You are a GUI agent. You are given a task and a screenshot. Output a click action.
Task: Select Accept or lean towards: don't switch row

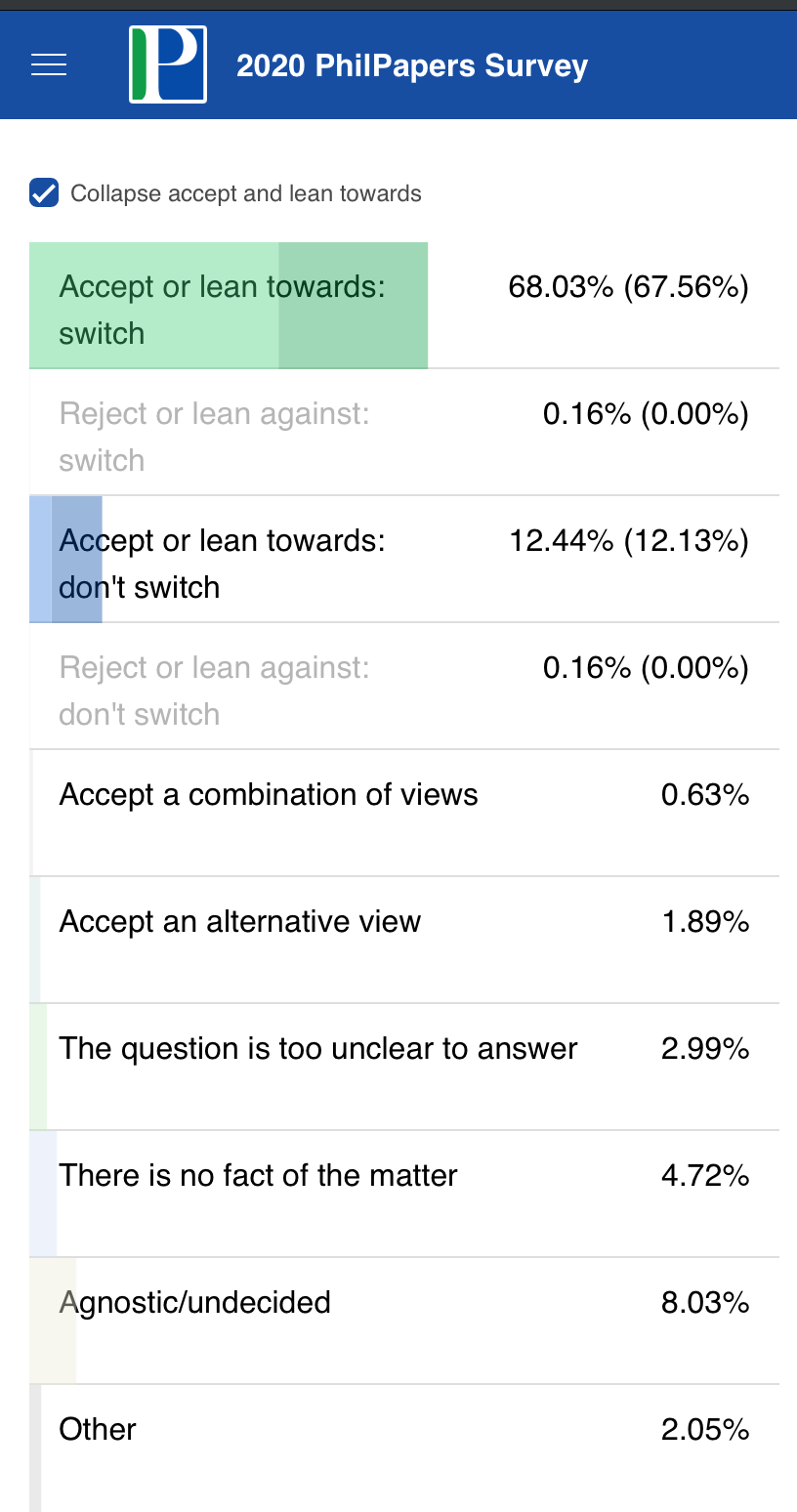[404, 560]
